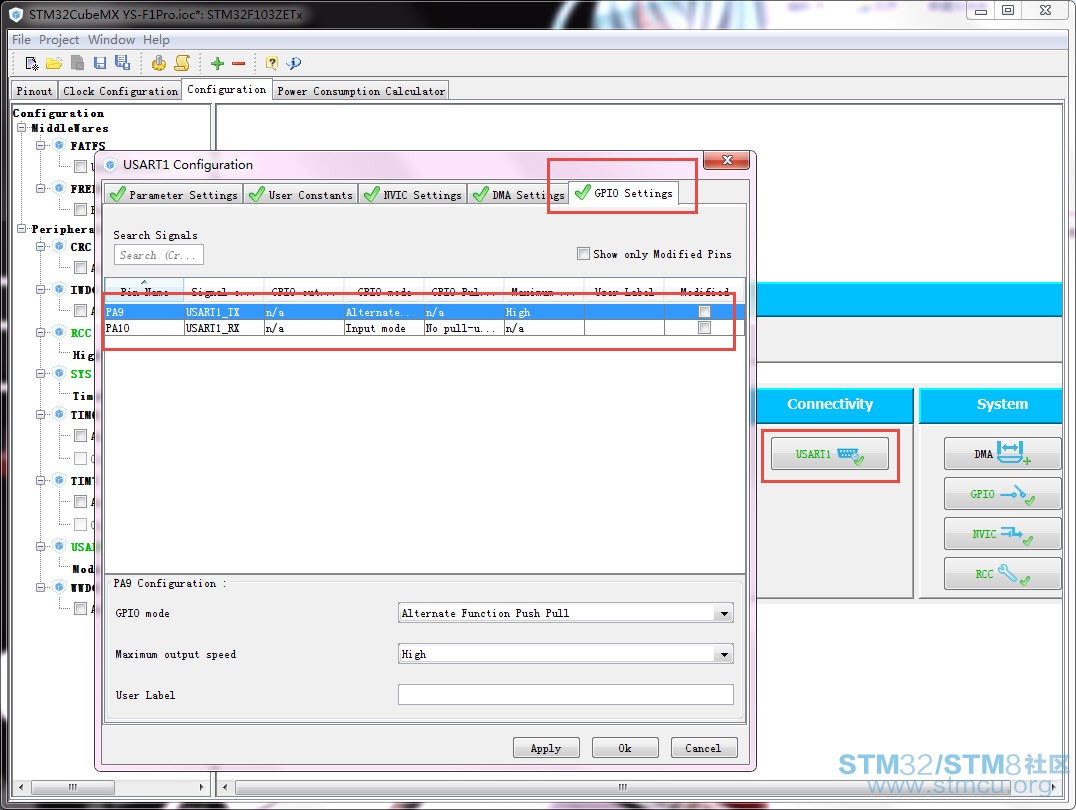Click the red minus toolbar icon

tap(239, 63)
